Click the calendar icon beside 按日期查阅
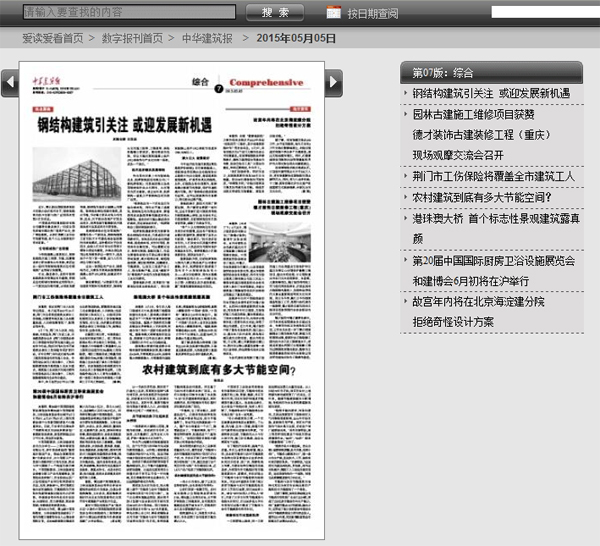The width and height of the screenshot is (600, 546). pyautogui.click(x=333, y=13)
